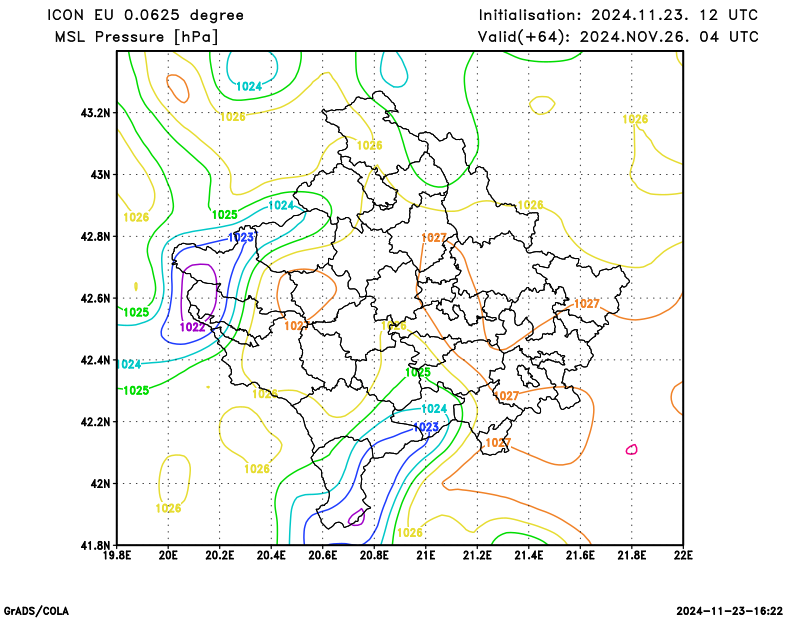Click the "MSL Pressure [hPa]" subtitle
Screen dimensions: 800x618
137,37
